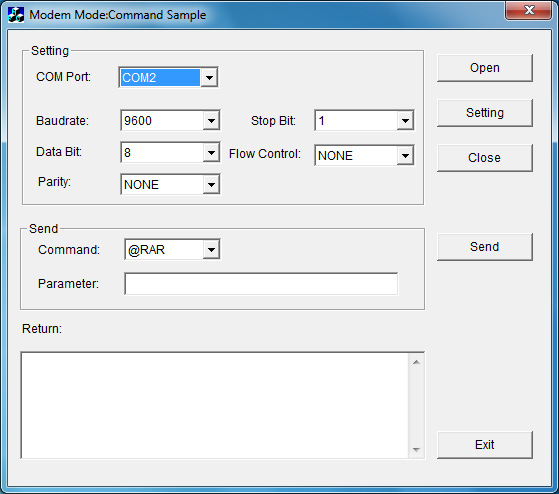Open the Flow Control dropdown
This screenshot has height=494, width=559.
pos(405,155)
